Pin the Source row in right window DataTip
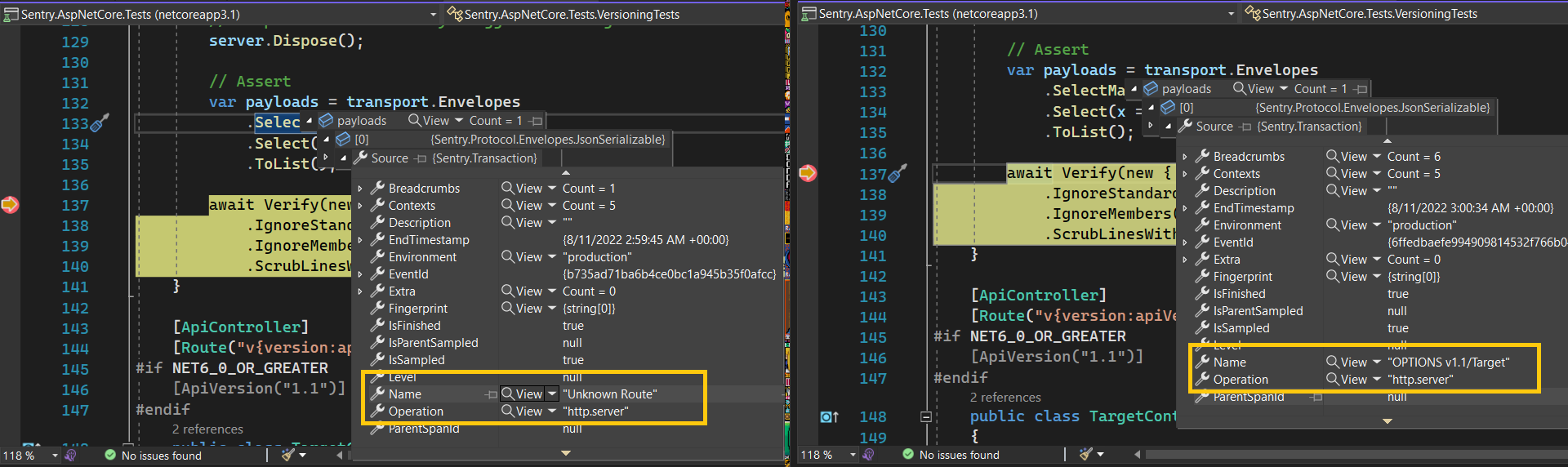1568x467 pixels. click(x=1245, y=127)
